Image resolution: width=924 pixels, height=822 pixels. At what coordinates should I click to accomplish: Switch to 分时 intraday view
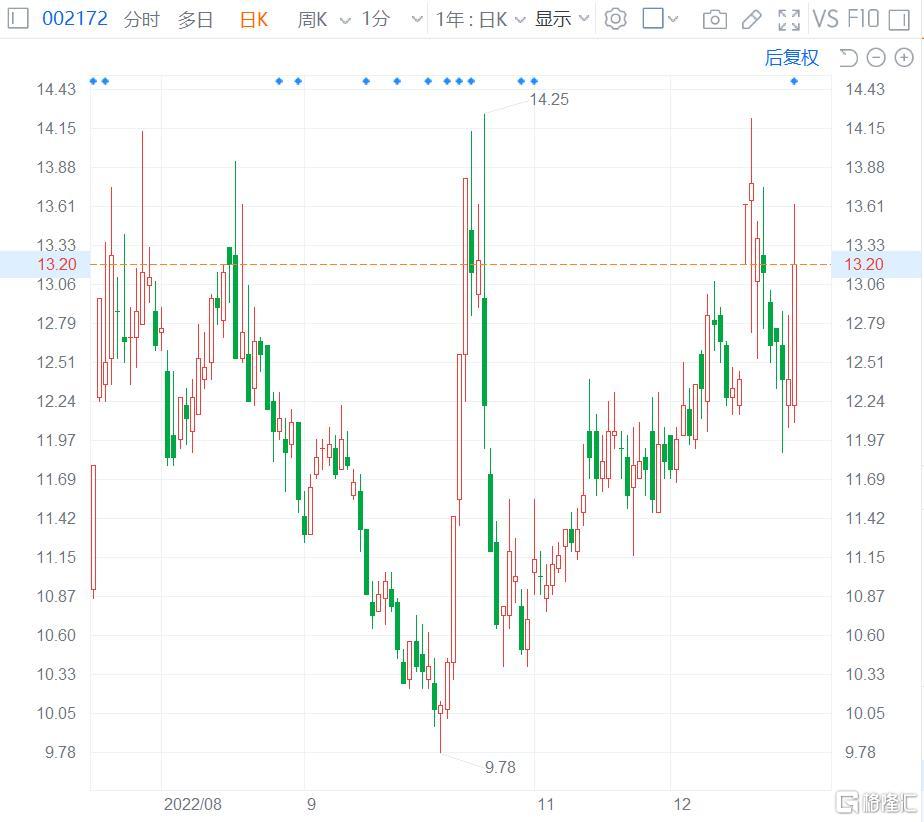click(x=141, y=19)
